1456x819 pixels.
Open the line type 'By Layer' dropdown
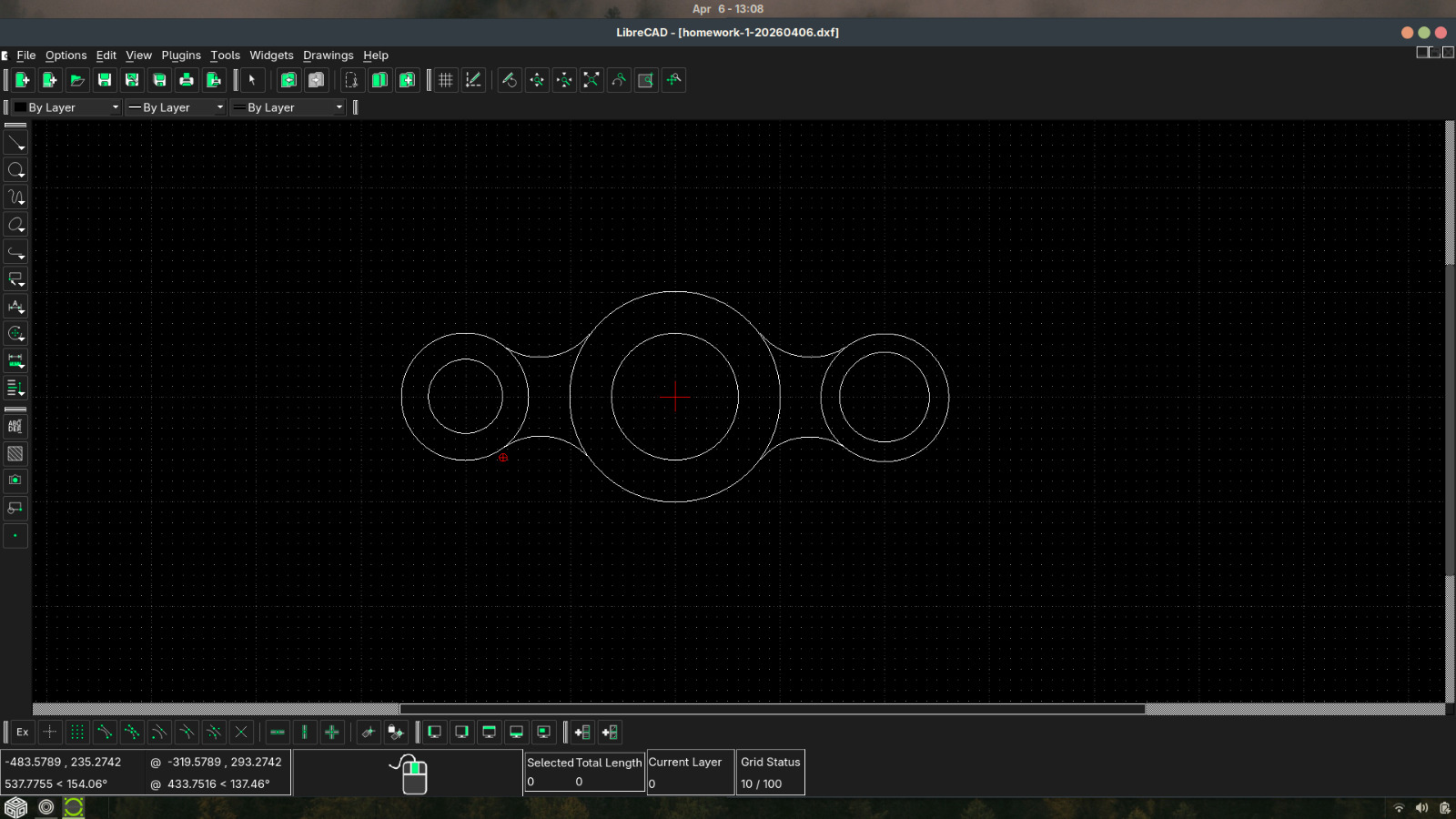(x=288, y=107)
